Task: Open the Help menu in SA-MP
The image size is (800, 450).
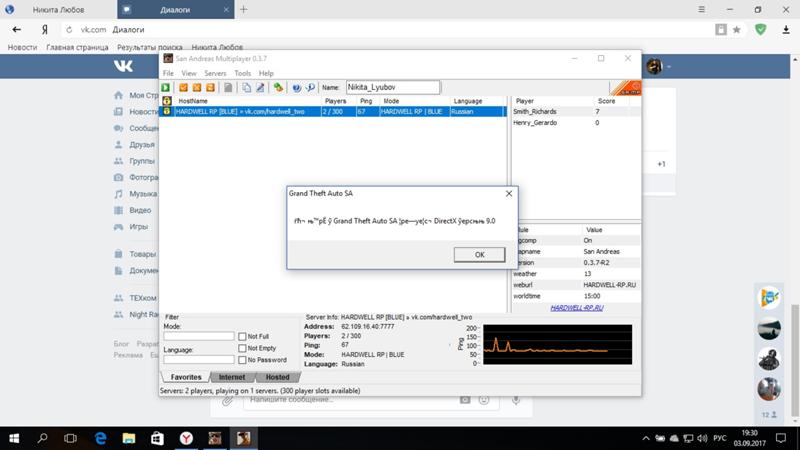Action: click(266, 73)
